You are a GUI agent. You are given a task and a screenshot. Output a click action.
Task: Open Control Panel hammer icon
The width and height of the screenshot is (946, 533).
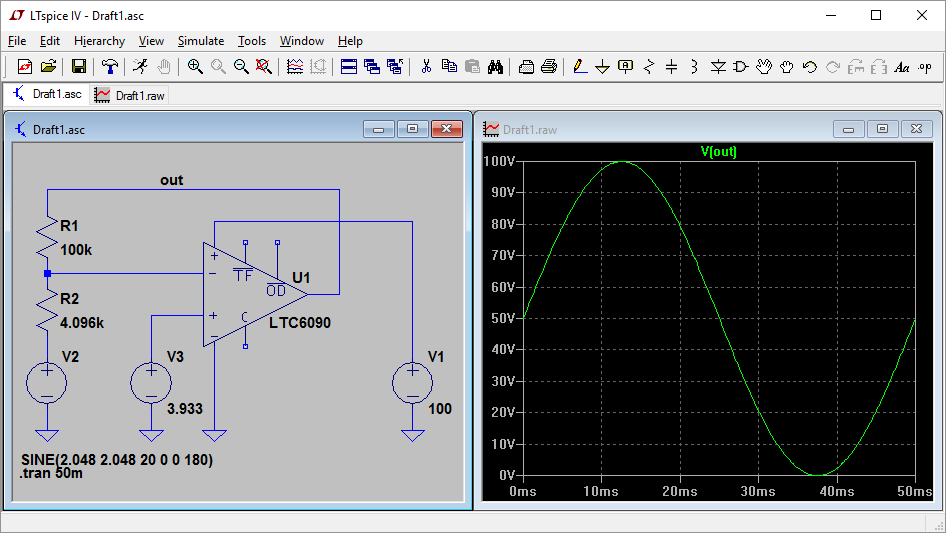click(110, 66)
